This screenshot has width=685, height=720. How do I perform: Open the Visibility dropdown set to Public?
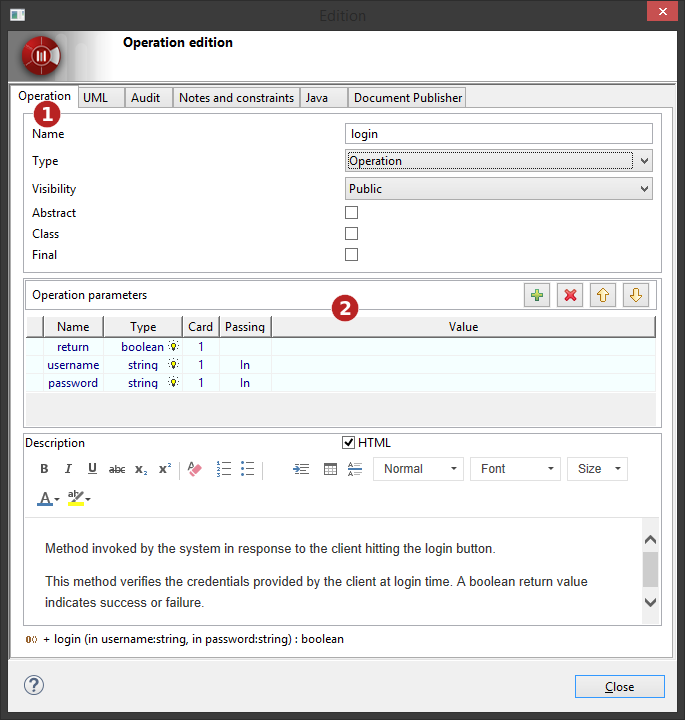click(x=498, y=189)
